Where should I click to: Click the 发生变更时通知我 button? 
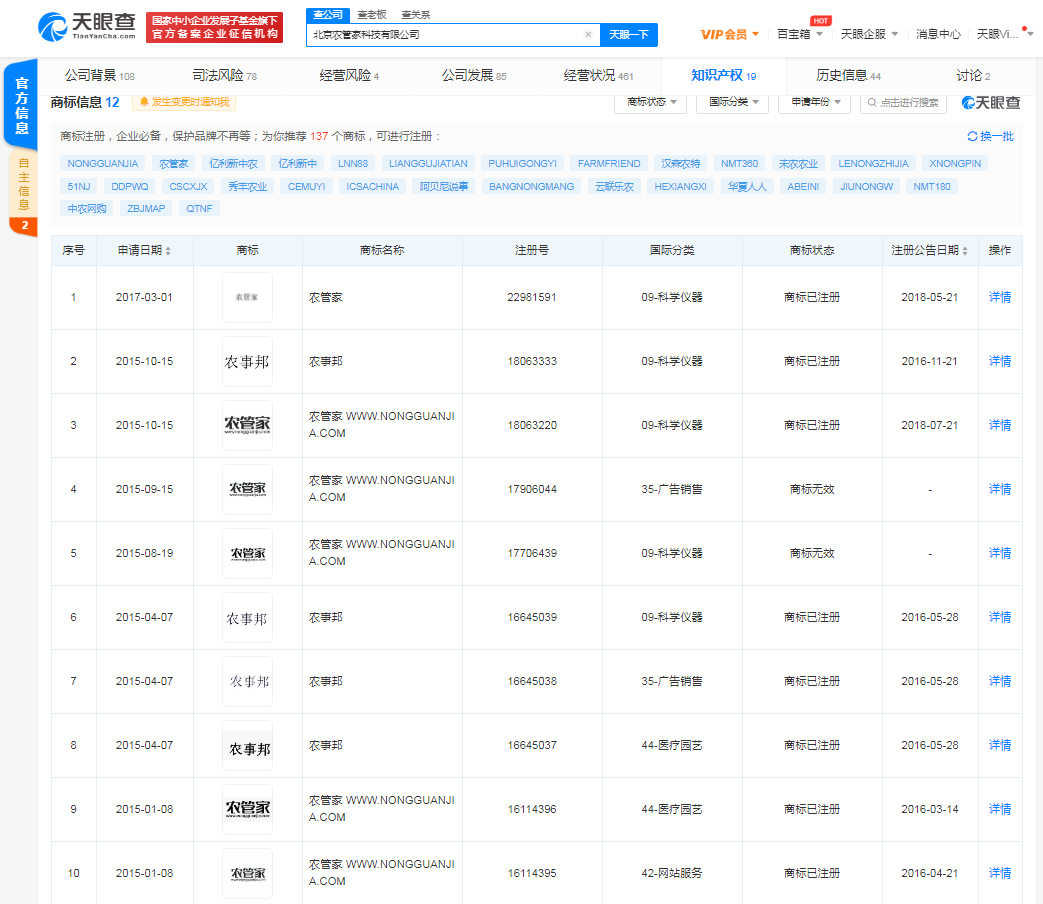(184, 102)
